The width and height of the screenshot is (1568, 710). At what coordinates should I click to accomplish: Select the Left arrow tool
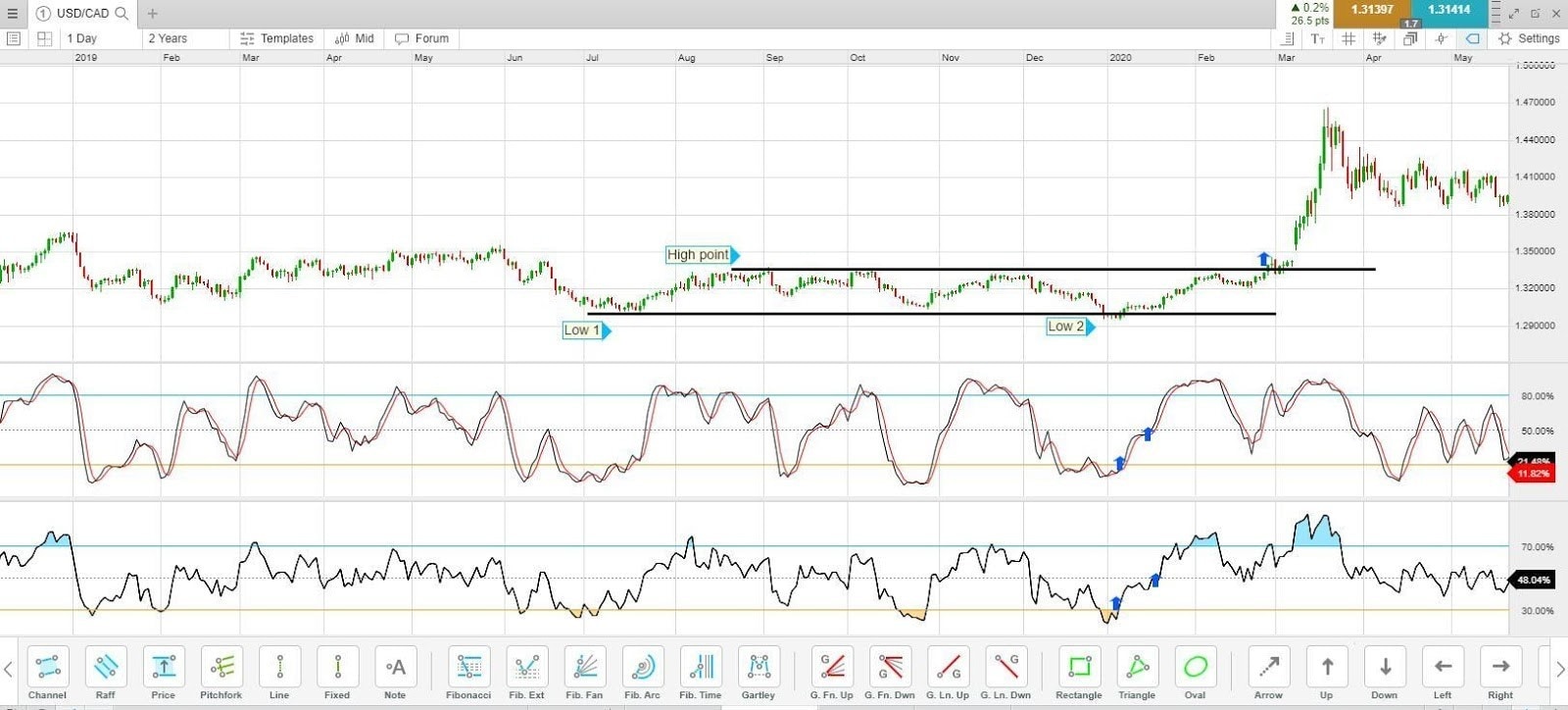1443,673
